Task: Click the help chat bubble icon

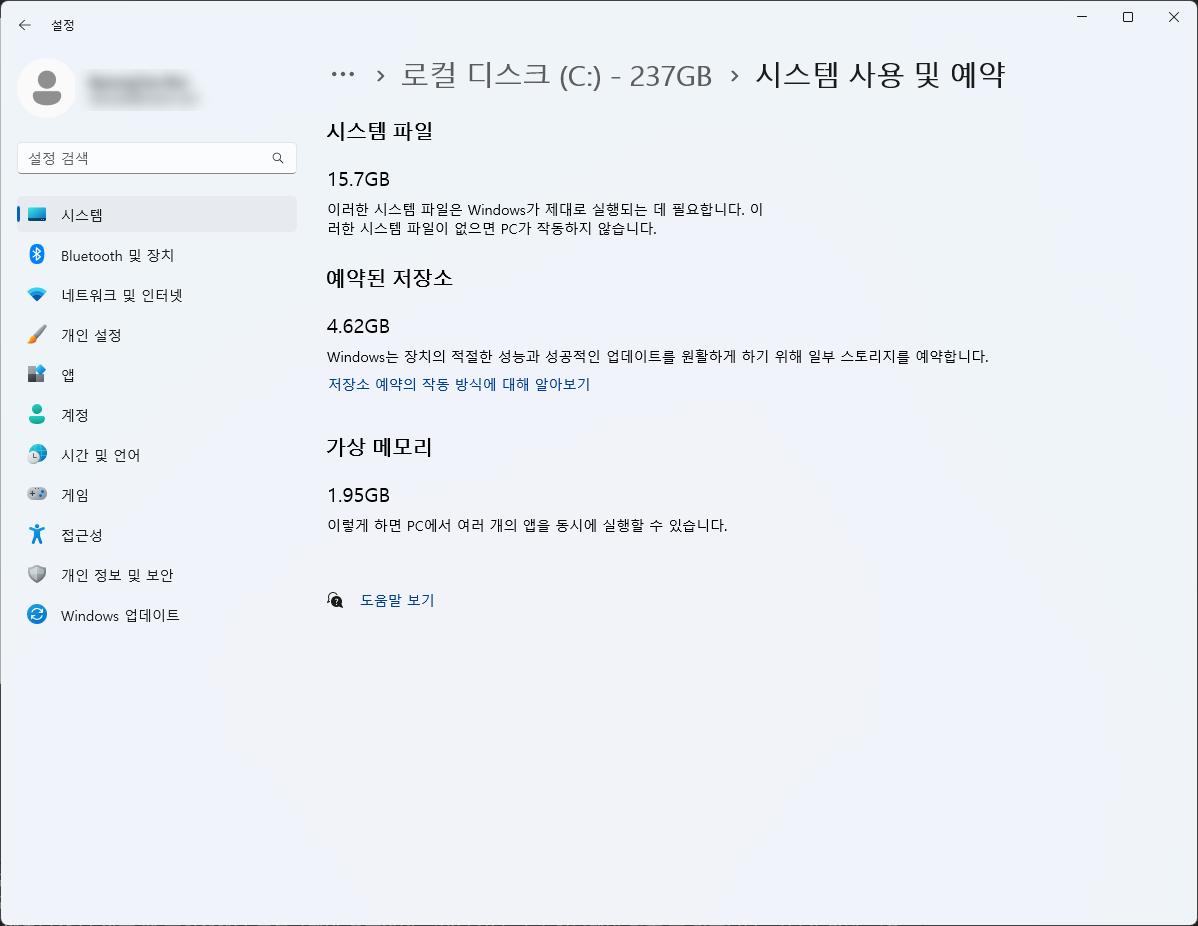Action: pyautogui.click(x=335, y=601)
